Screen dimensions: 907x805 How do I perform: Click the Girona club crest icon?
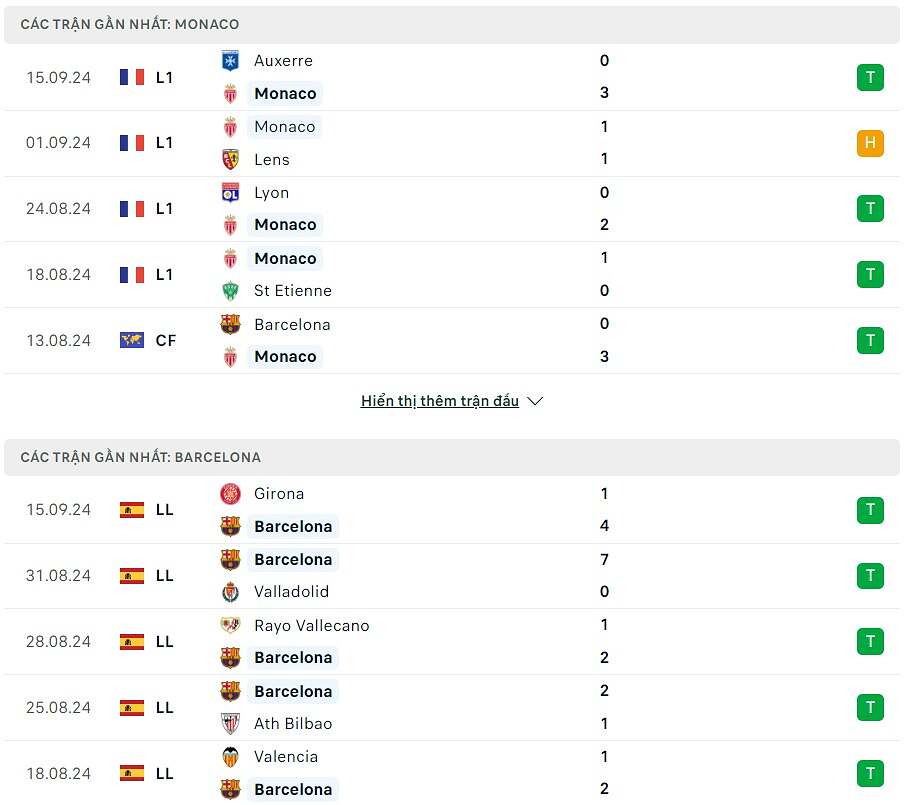tap(230, 494)
